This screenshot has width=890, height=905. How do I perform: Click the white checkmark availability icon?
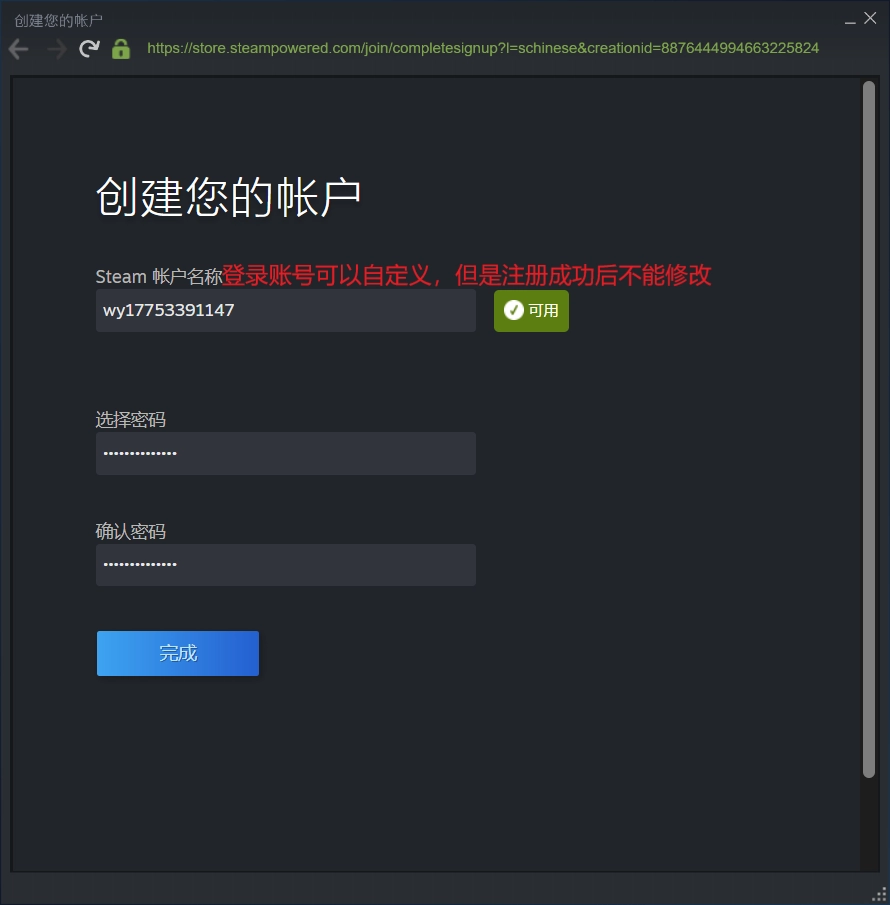(x=514, y=311)
